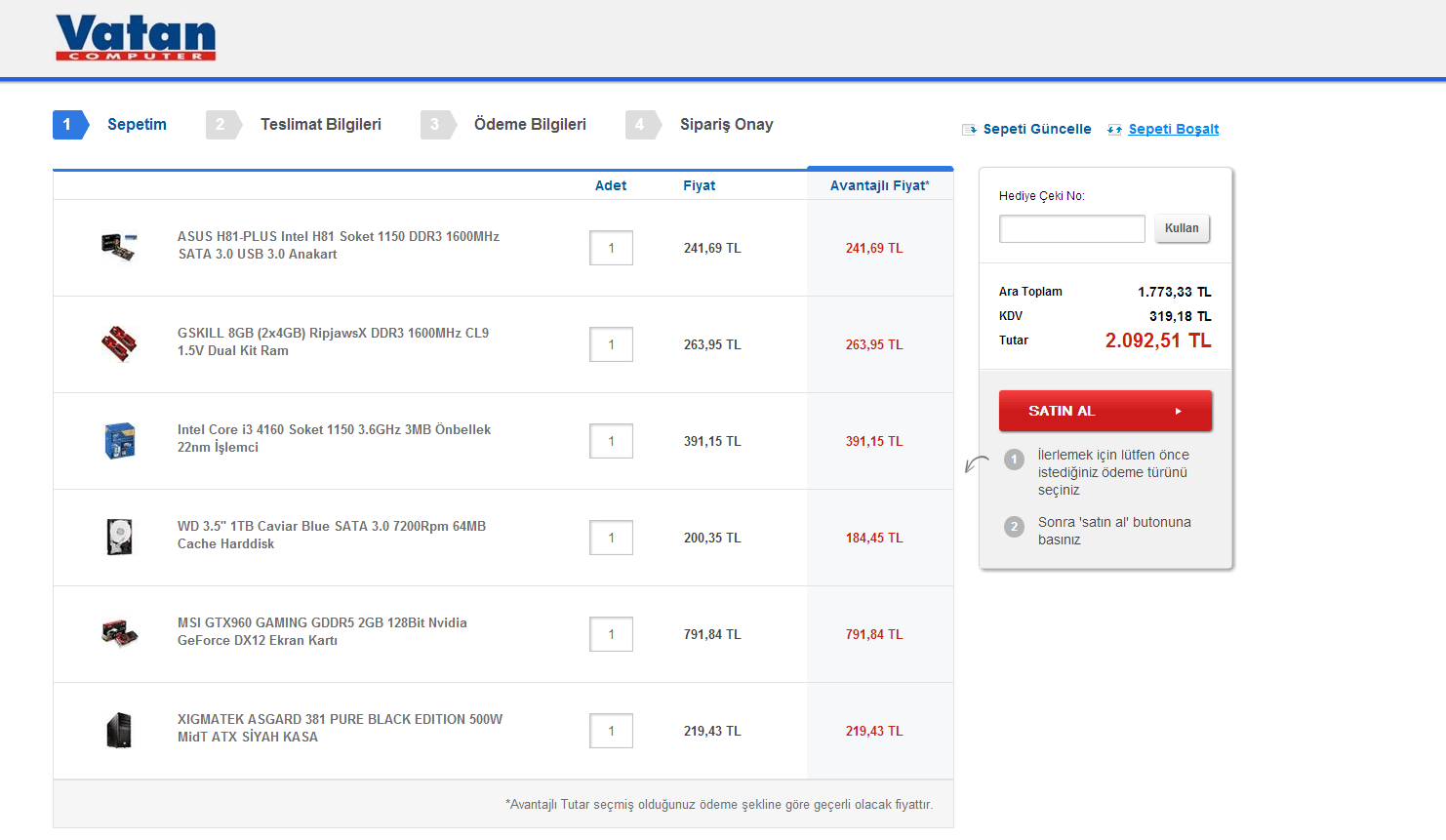Click the Sepeti Boşalt empty-cart icon
The image size is (1446, 840).
[1114, 130]
